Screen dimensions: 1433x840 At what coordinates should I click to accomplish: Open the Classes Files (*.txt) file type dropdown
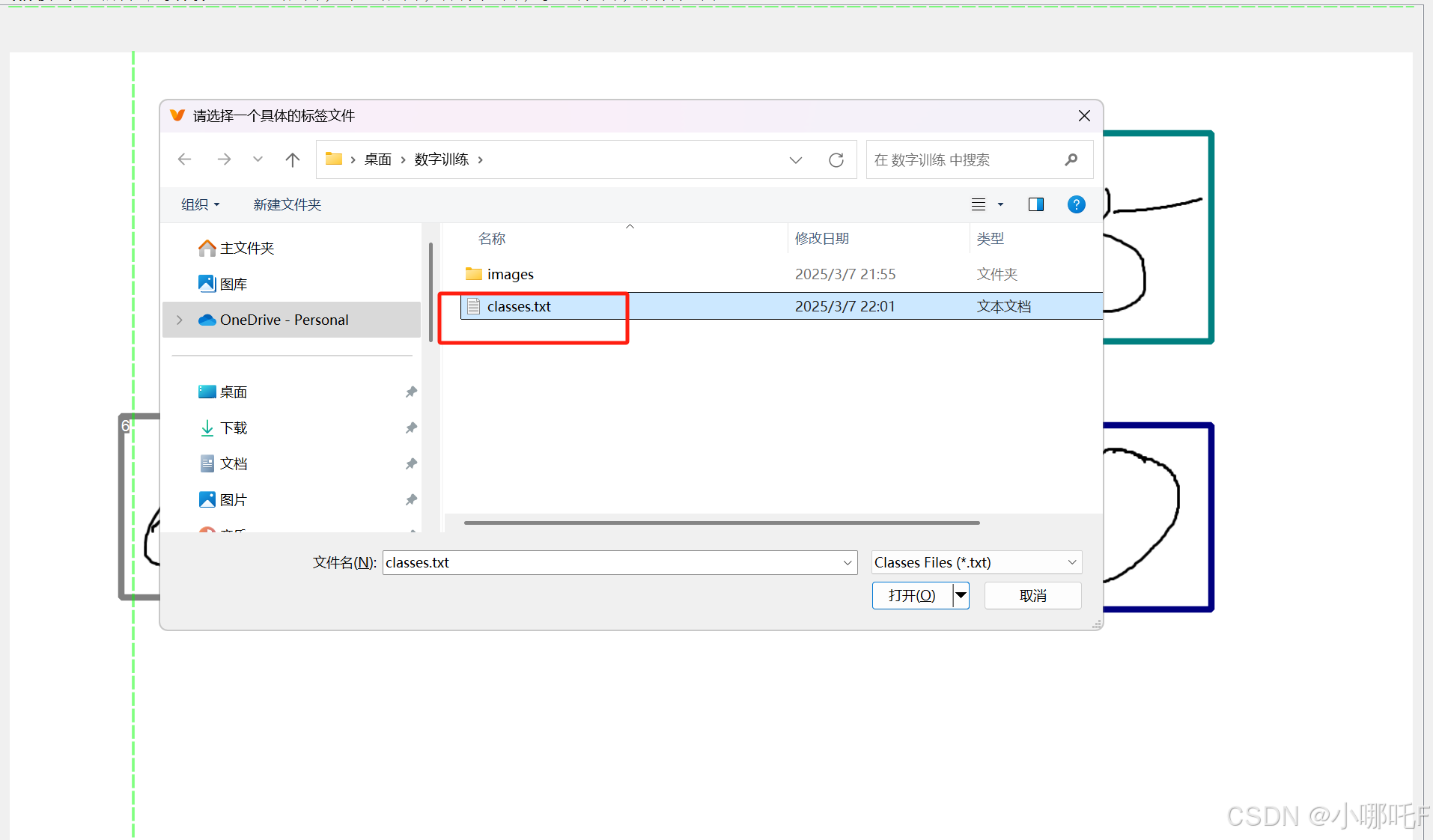1072,562
